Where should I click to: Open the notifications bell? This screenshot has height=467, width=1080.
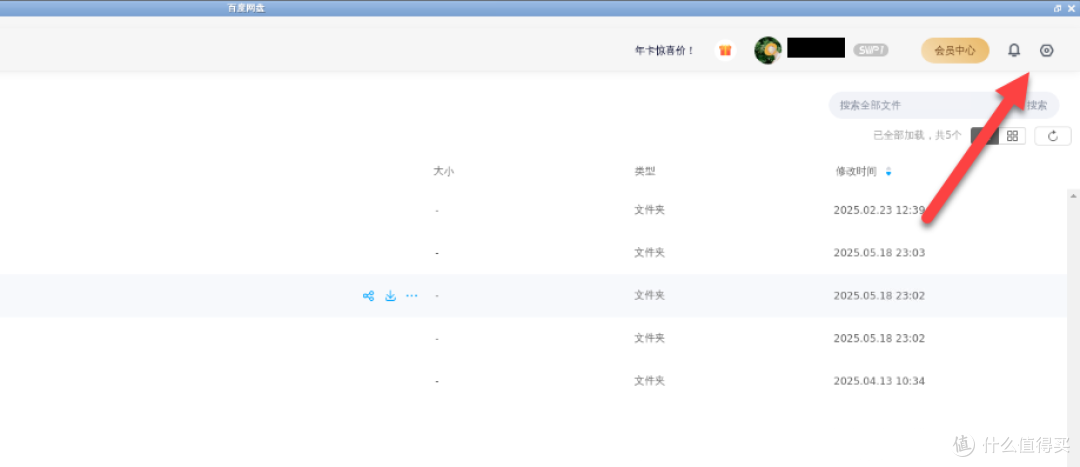pos(1014,50)
